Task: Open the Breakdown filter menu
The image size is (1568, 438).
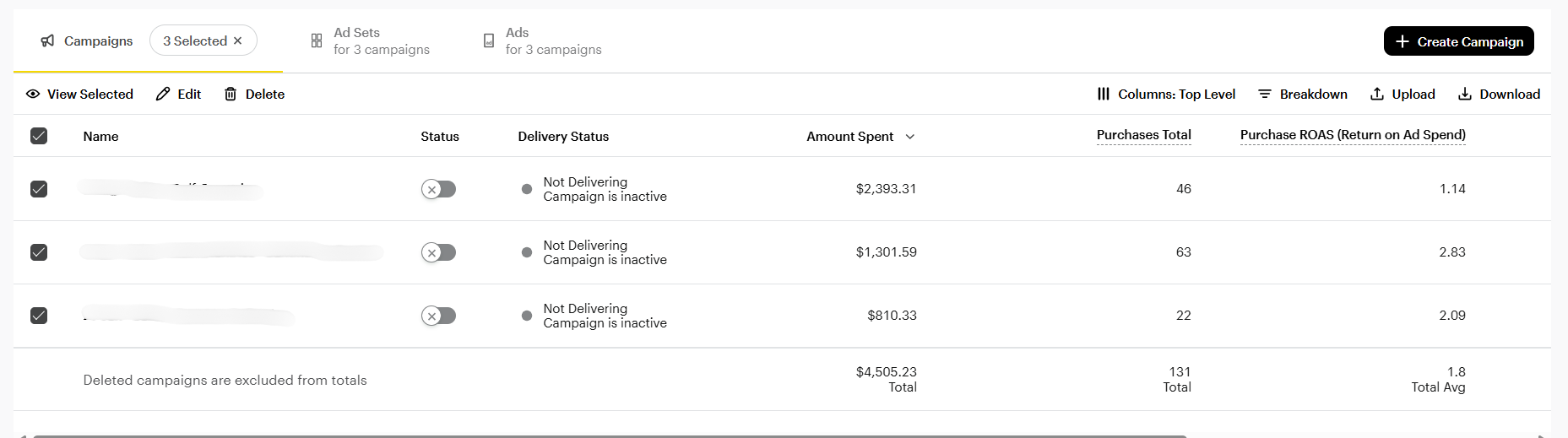Action: (x=1303, y=94)
